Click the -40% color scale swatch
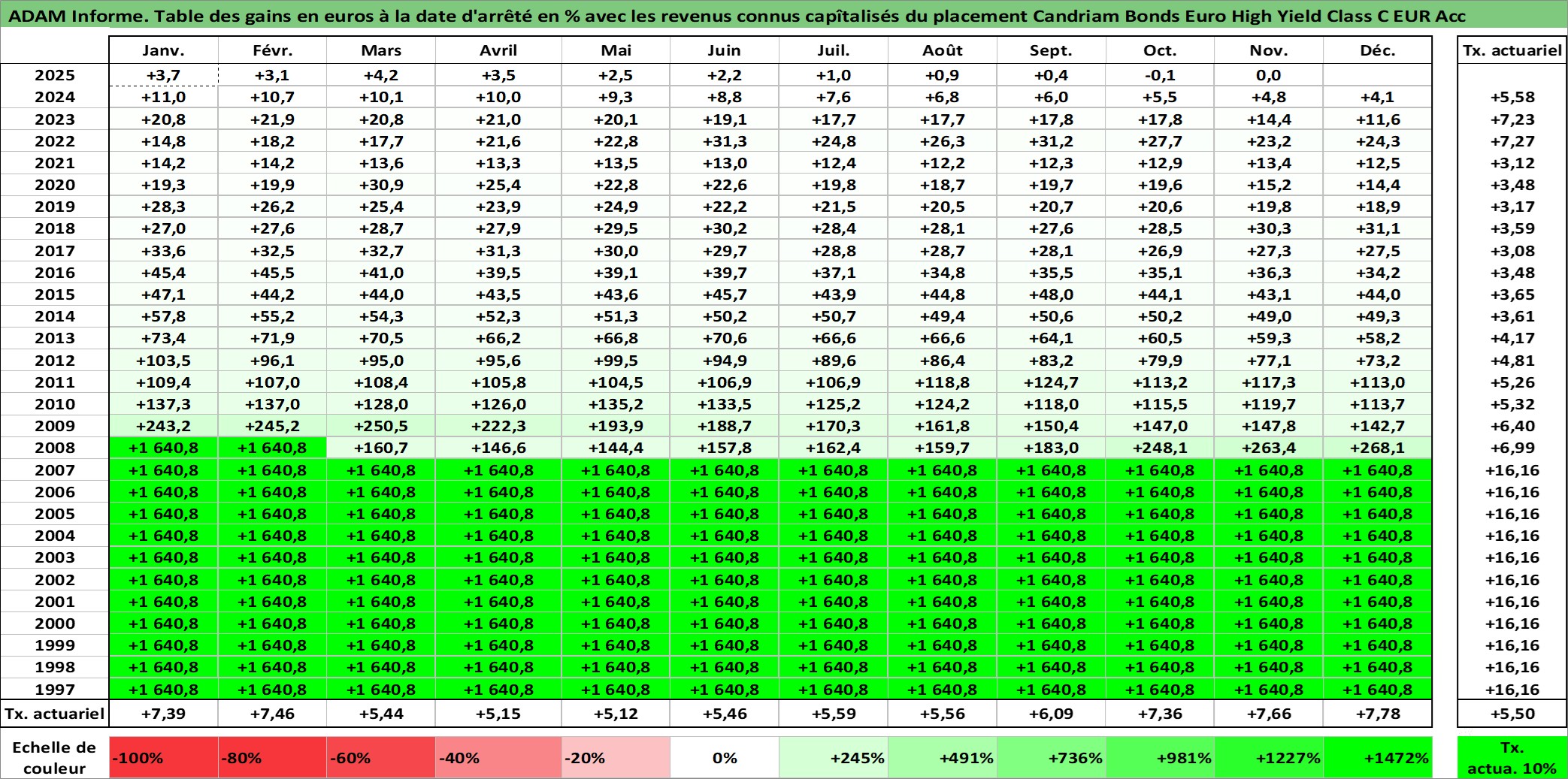 click(x=498, y=757)
